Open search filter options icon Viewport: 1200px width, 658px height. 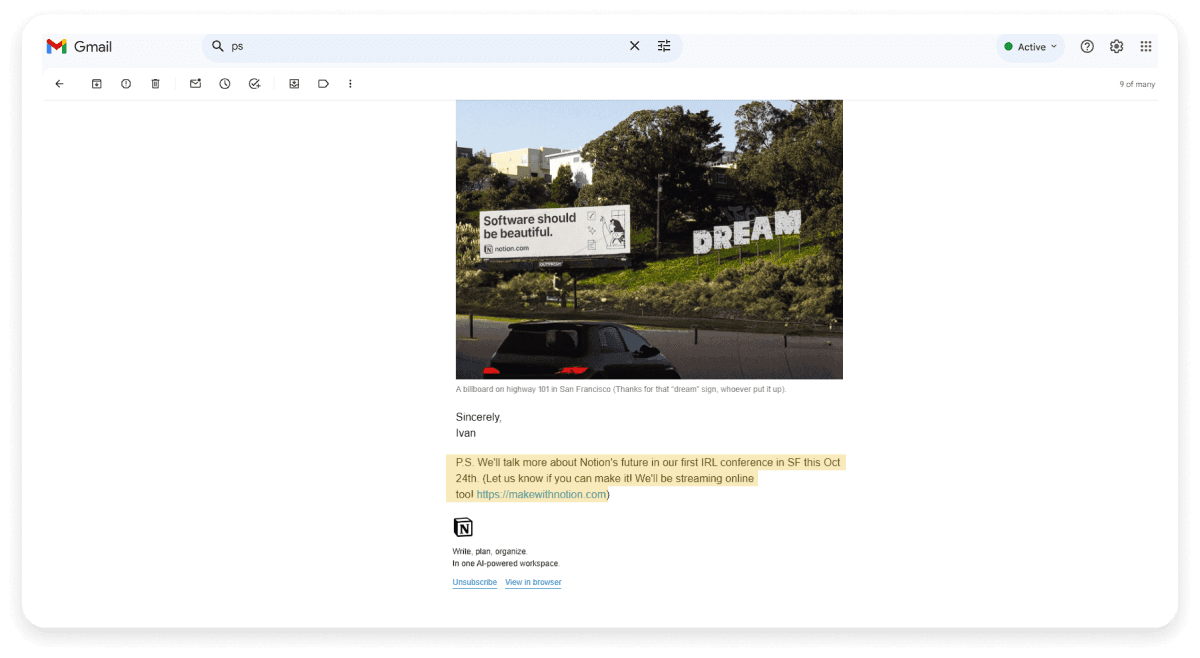tap(664, 46)
